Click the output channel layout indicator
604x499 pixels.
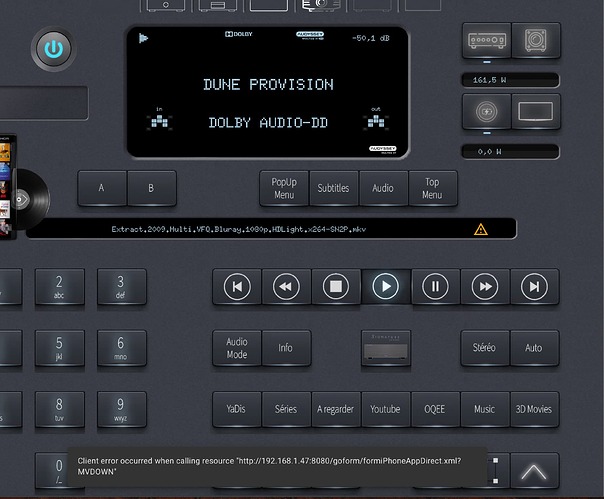[376, 119]
